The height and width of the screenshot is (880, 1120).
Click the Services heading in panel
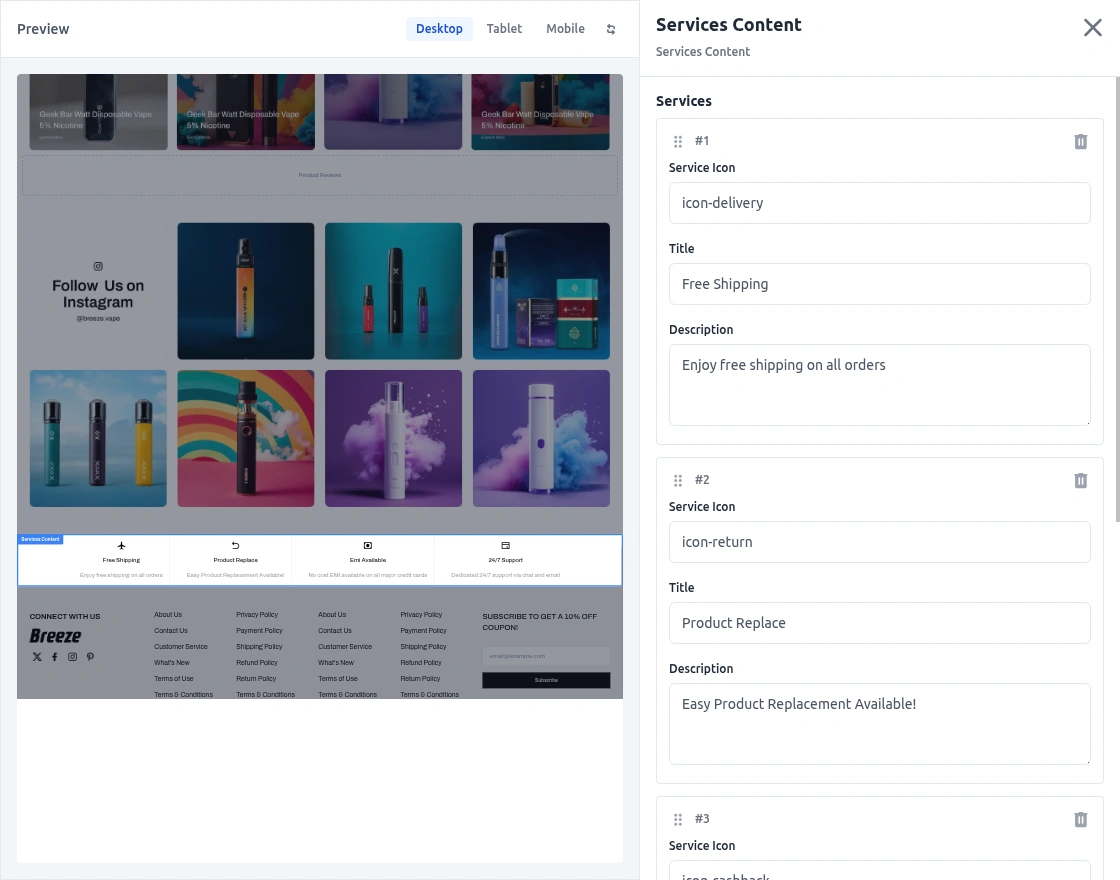click(684, 101)
